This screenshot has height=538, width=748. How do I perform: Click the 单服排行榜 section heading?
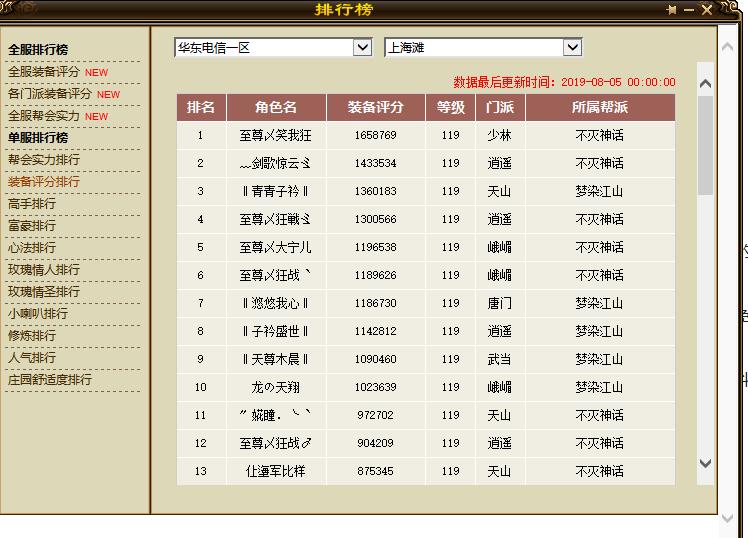(38, 137)
